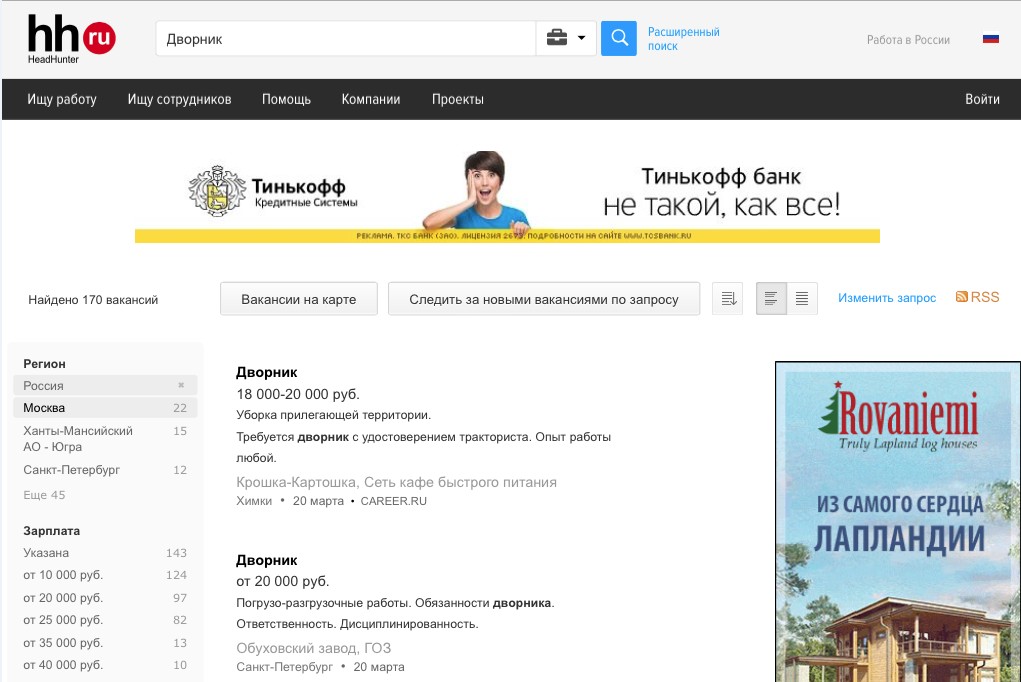Screen dimensions: 1021x682
Task: Switch to the detailed list view icon
Action: (x=771, y=299)
